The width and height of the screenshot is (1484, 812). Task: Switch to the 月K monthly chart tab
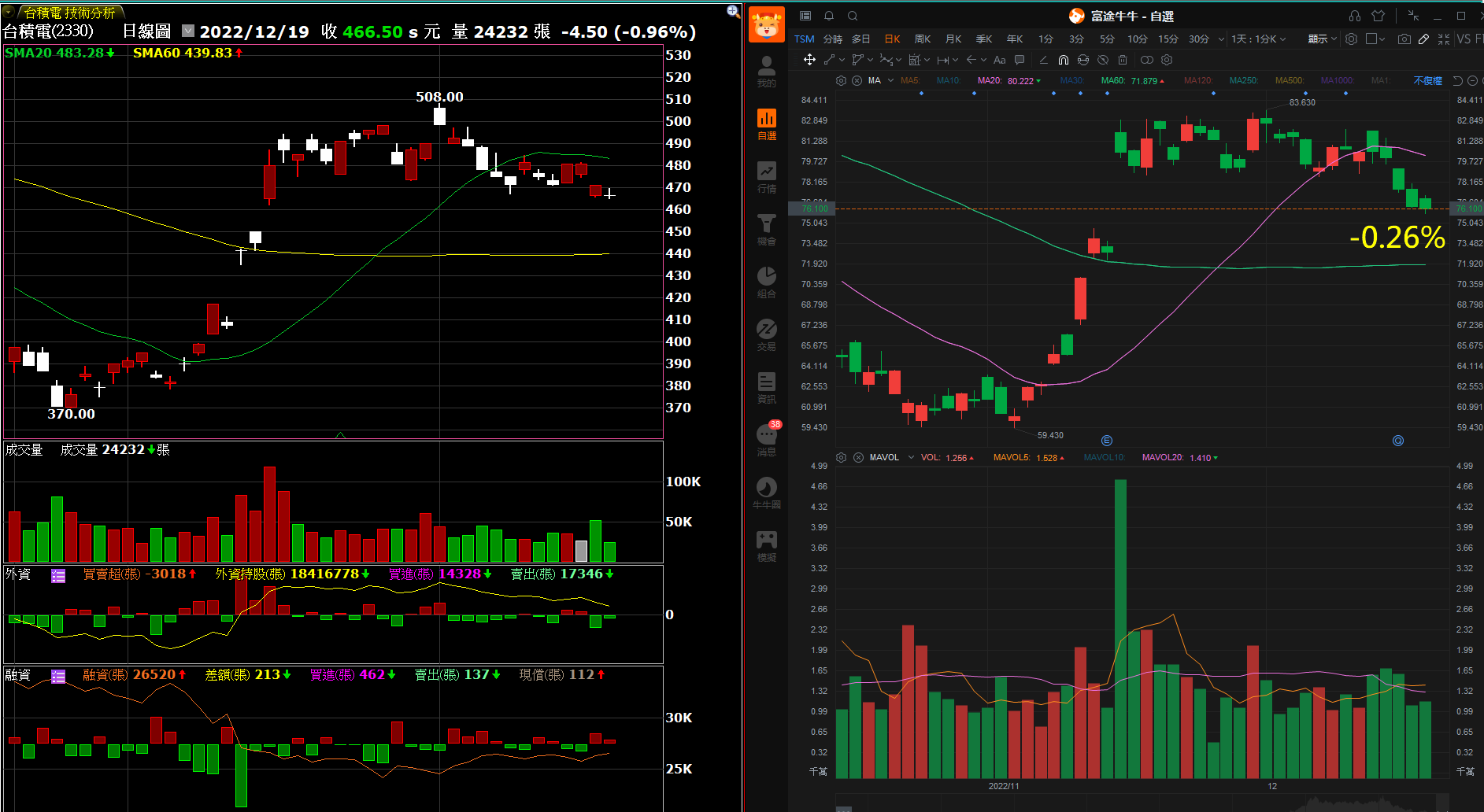(953, 39)
